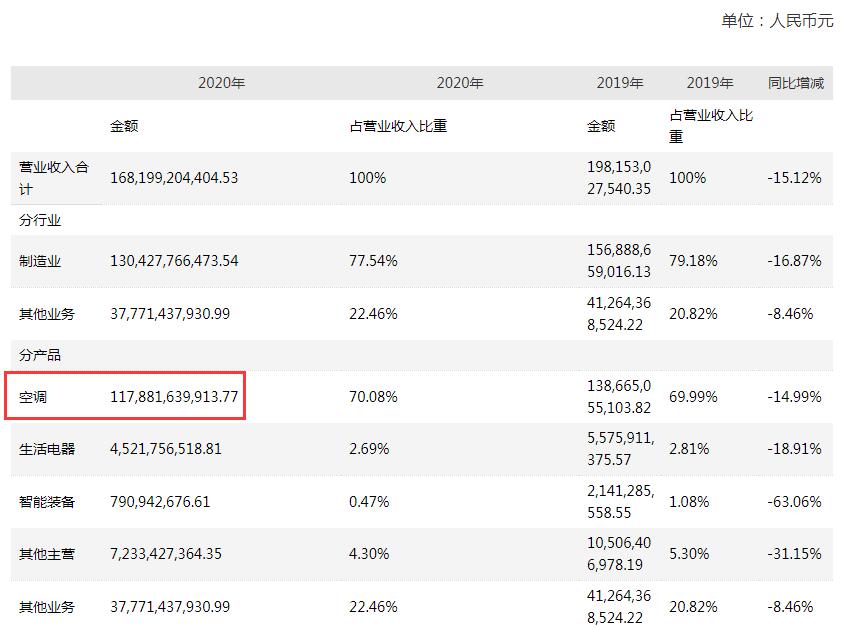The width and height of the screenshot is (844, 629).
Task: Click the highlighted amount 117,881,639,913.77
Action: [x=174, y=397]
